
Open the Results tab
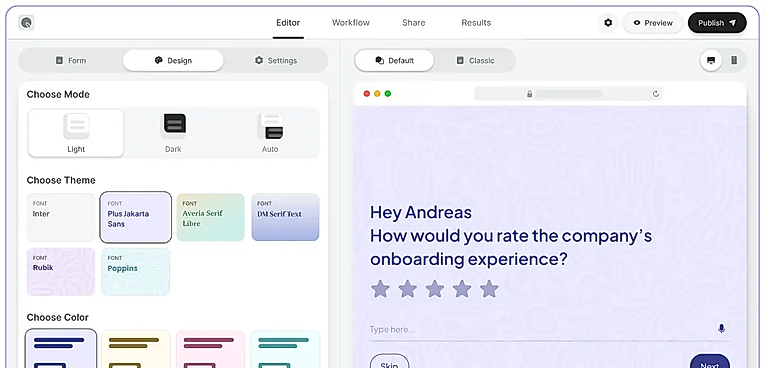click(x=476, y=23)
